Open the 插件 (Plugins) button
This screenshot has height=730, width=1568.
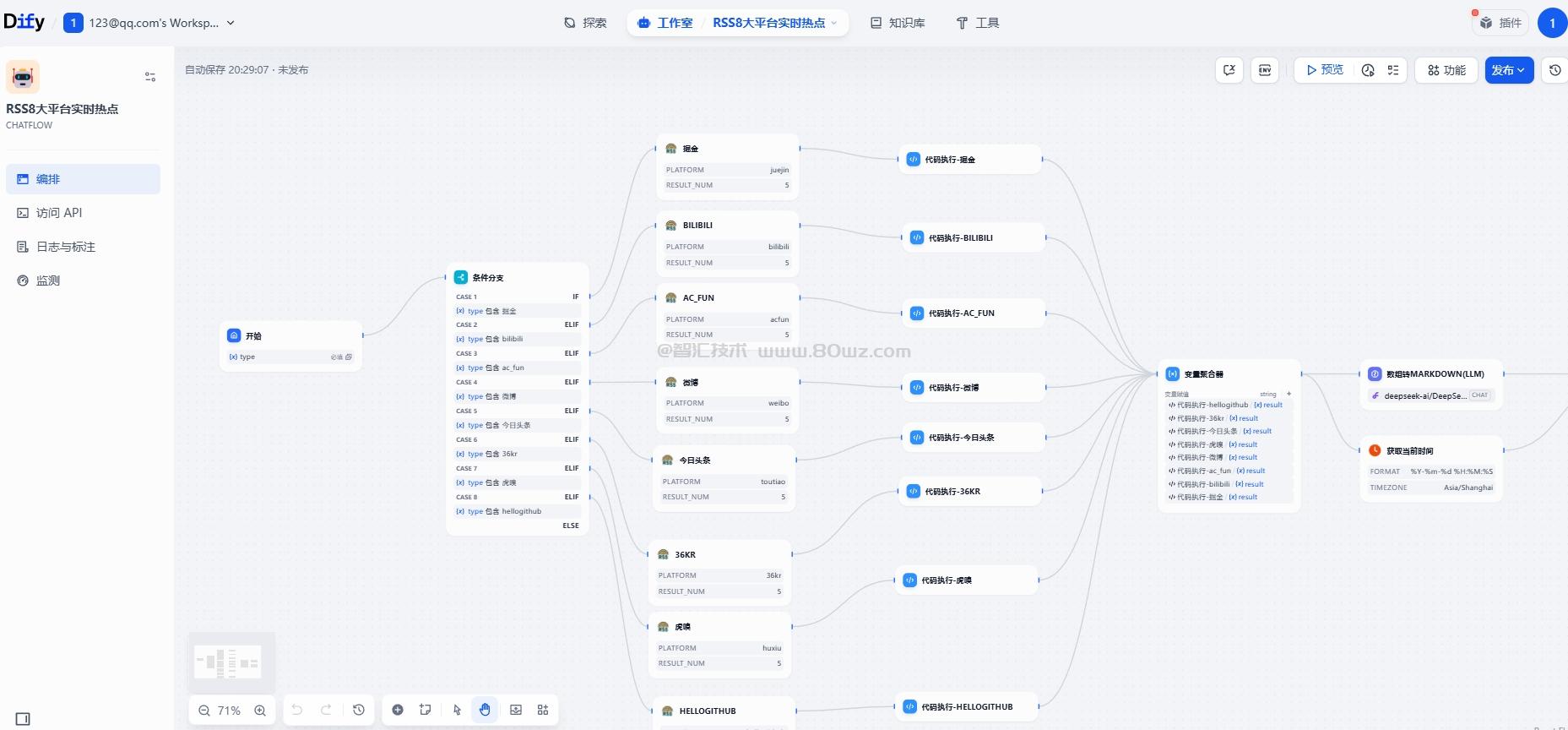pyautogui.click(x=1501, y=23)
